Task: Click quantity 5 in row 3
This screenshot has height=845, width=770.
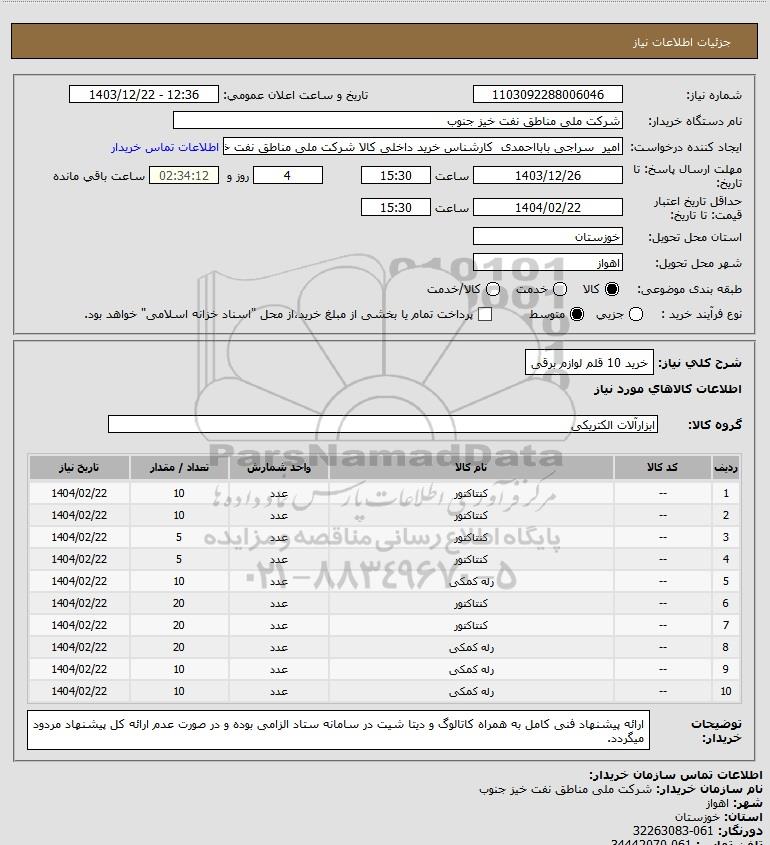Action: tap(179, 537)
